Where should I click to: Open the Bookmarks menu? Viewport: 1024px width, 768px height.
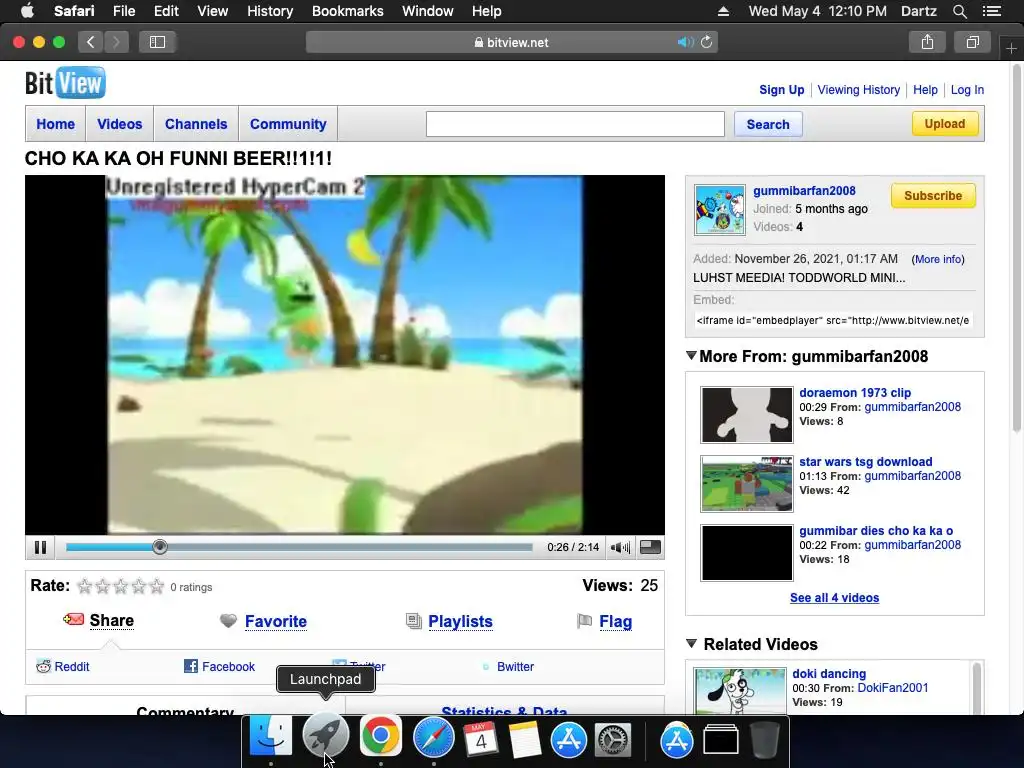coord(347,11)
